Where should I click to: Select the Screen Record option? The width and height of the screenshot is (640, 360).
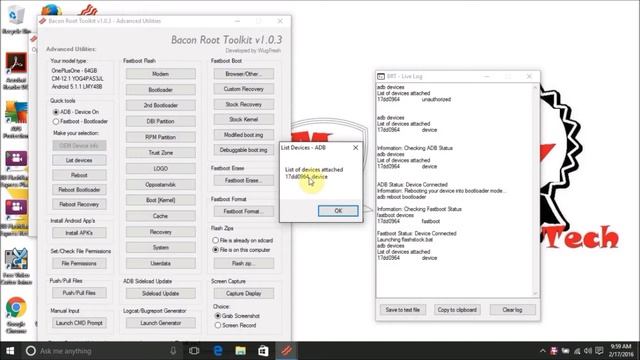click(x=218, y=325)
